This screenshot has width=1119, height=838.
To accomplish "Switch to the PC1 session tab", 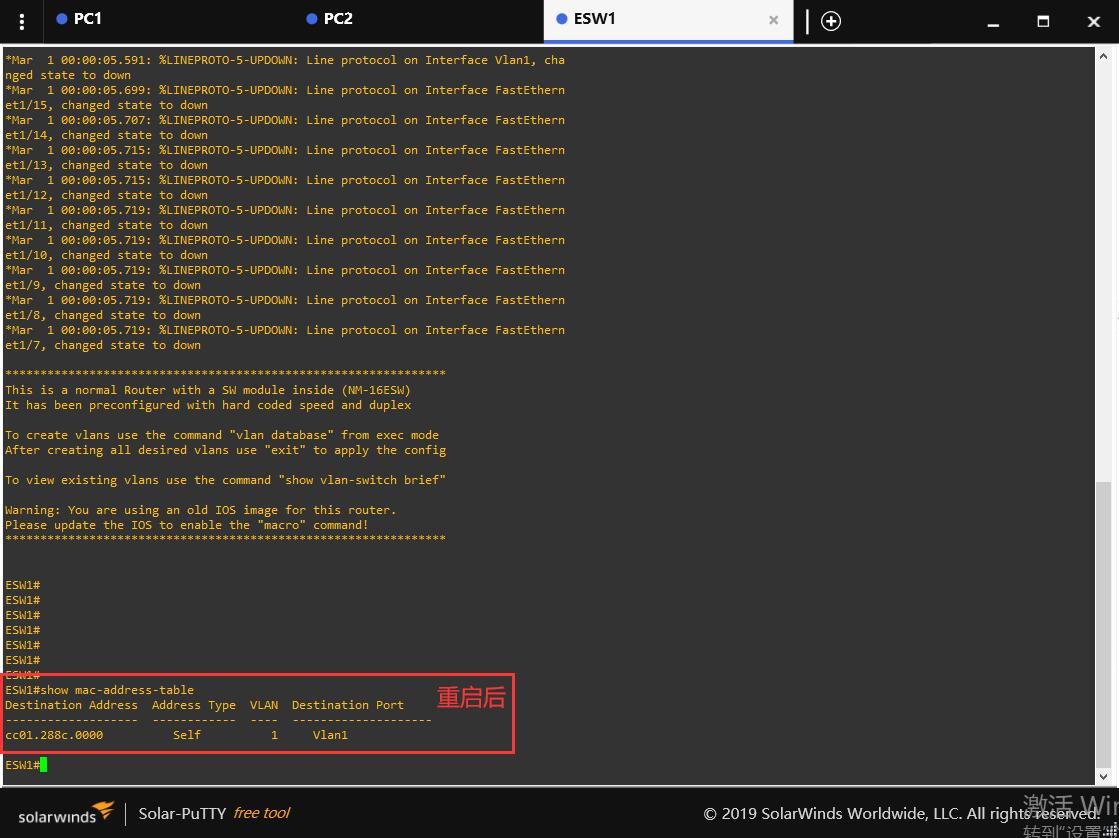I will coord(168,19).
